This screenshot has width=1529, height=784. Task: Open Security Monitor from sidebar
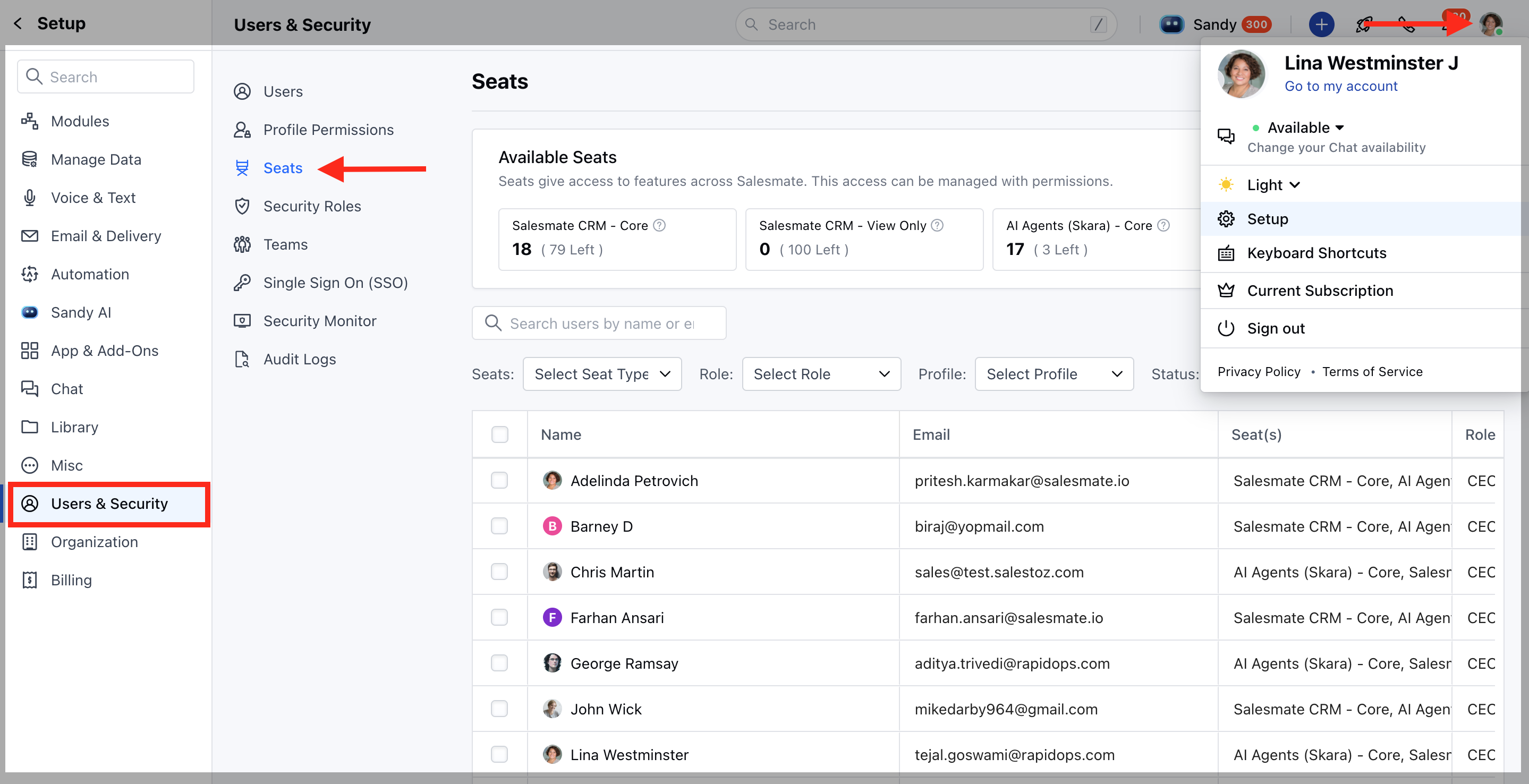319,321
